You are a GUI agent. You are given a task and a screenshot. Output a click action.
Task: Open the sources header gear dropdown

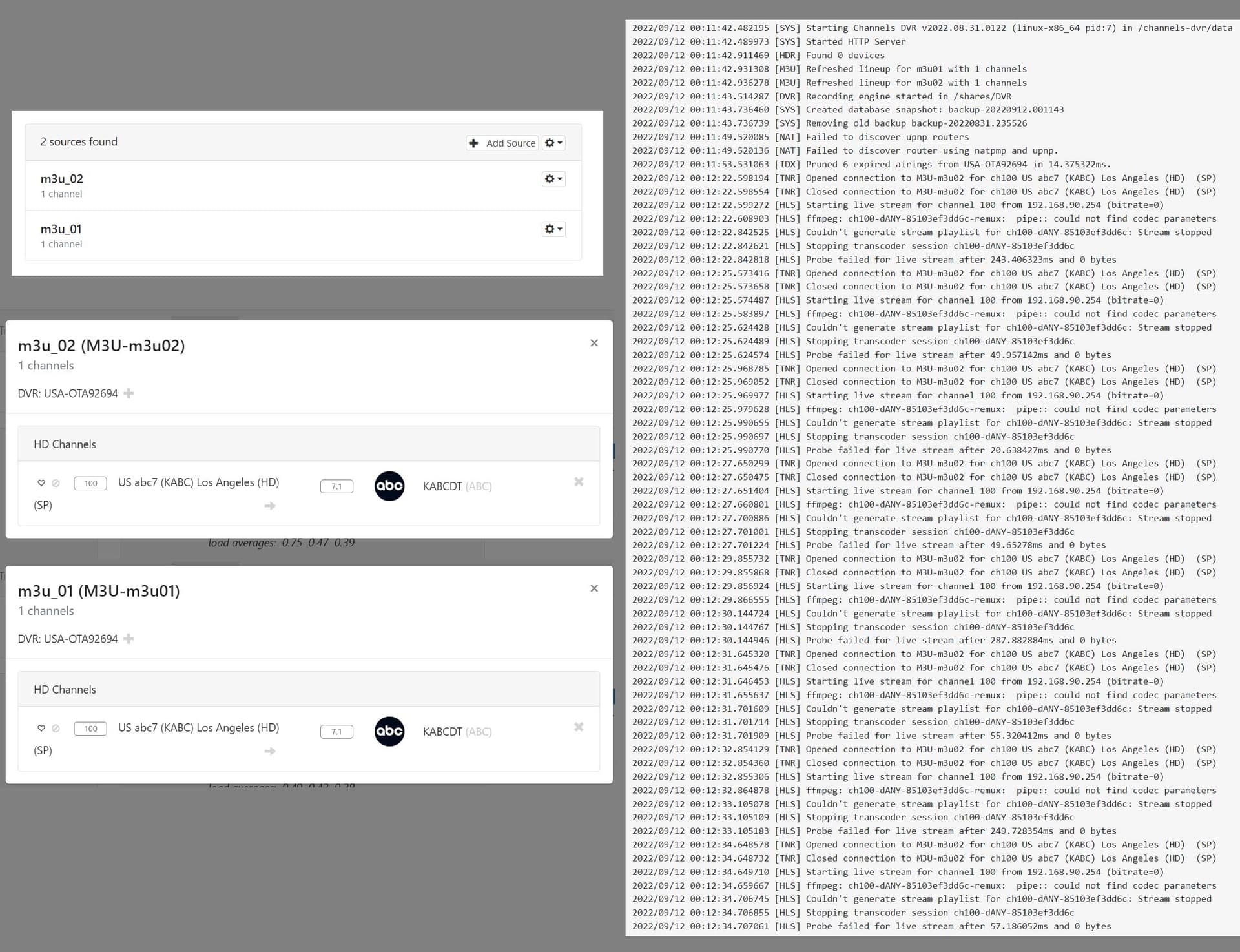[553, 143]
